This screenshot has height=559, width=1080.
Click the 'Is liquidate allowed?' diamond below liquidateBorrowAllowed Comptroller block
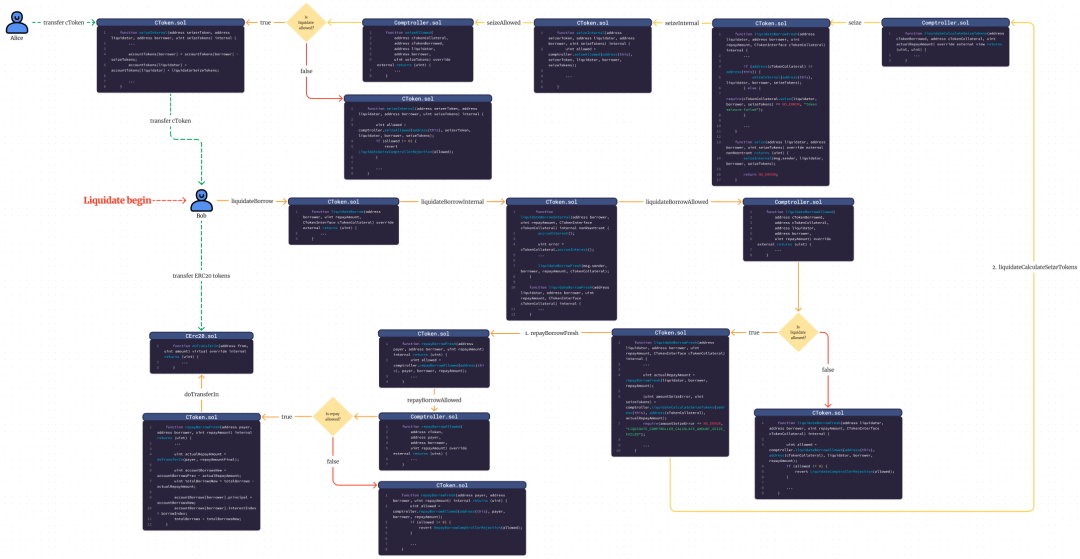click(x=798, y=333)
